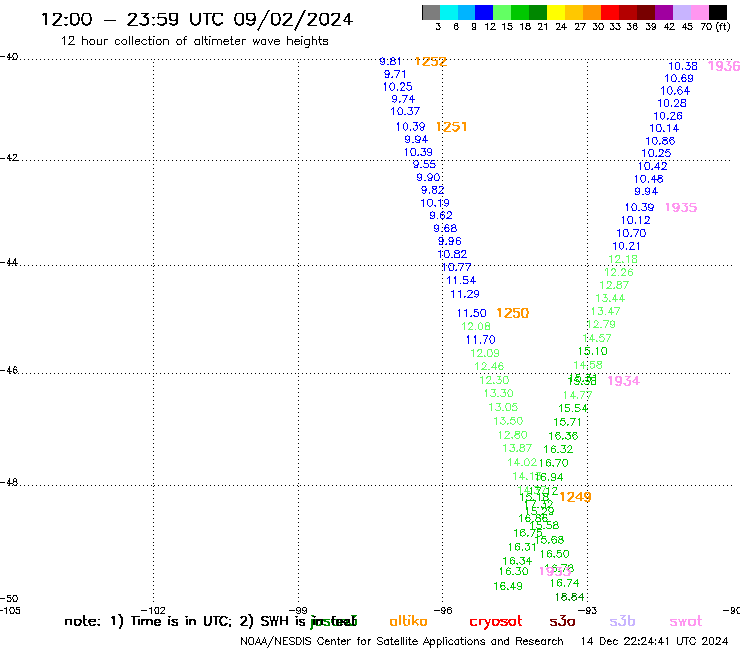Screen dimensions: 740x650
Task: Select the -48 latitude axis label
Action: [9, 482]
